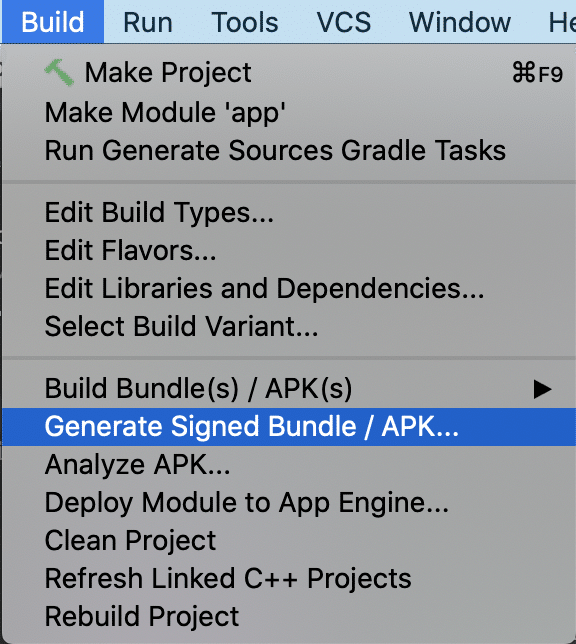Select Rebuild Project menu item

click(x=289, y=616)
